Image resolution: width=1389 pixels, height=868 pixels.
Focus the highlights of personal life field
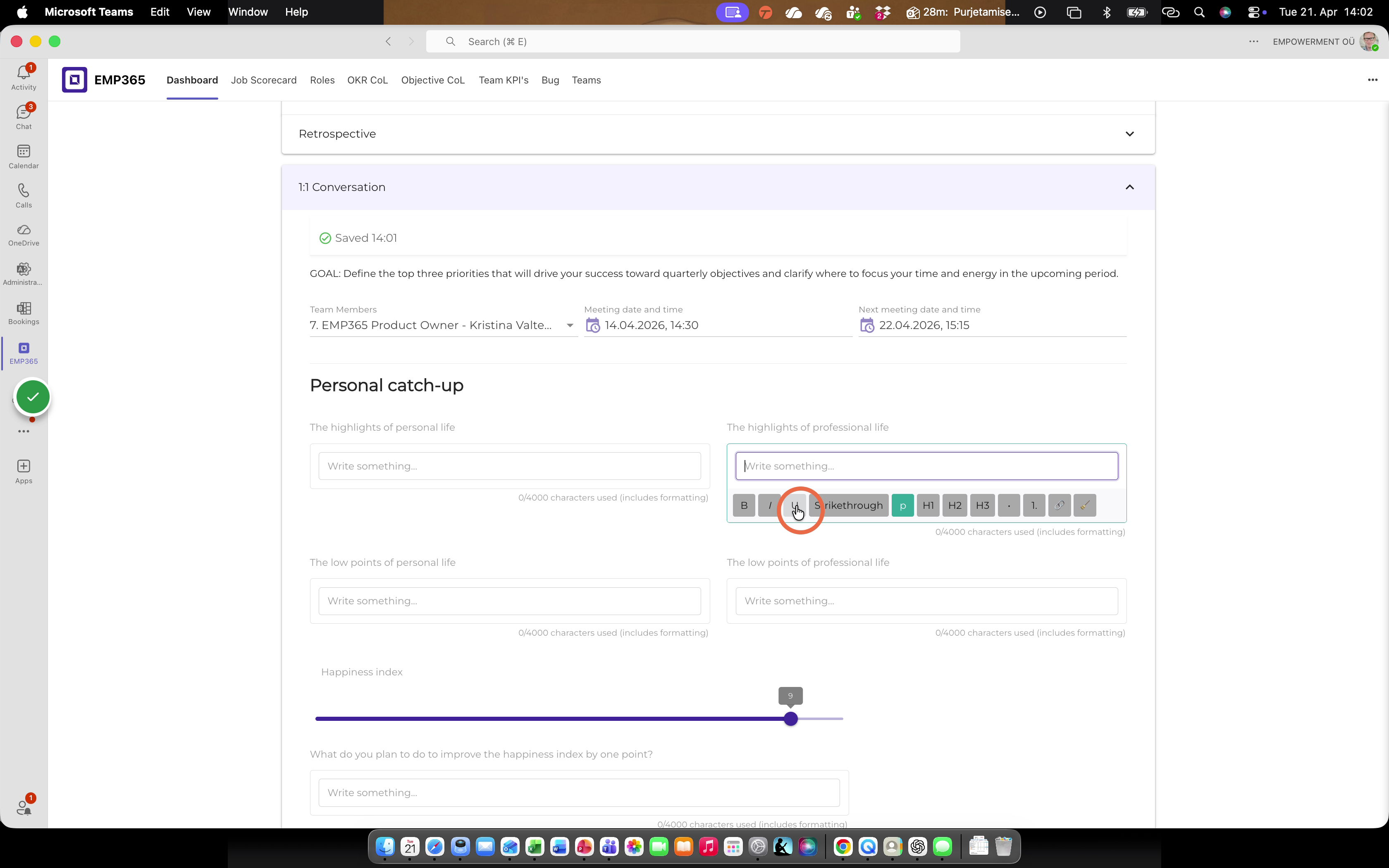coord(510,466)
